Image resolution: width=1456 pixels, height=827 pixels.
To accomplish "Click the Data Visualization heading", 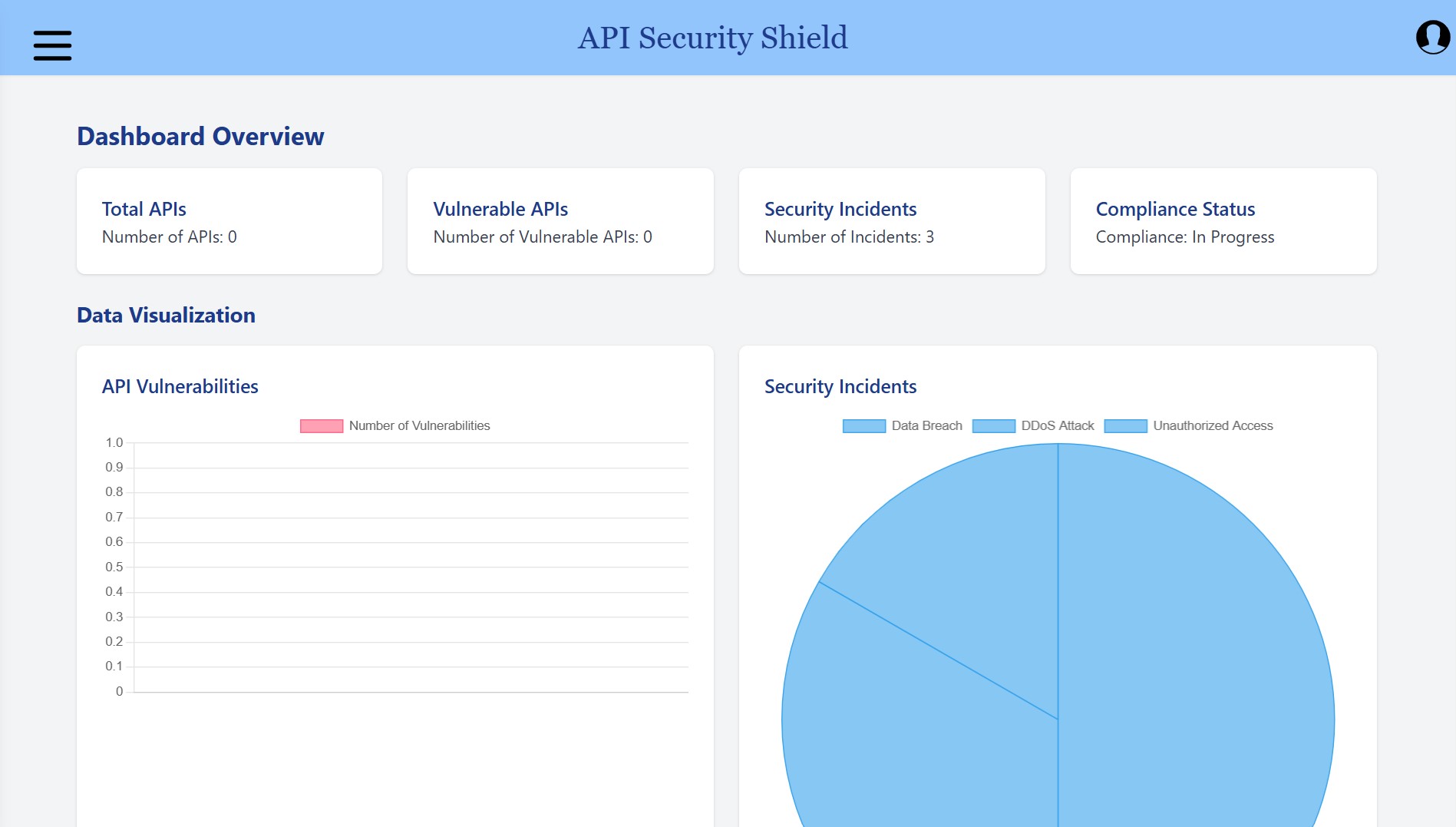I will click(x=166, y=316).
